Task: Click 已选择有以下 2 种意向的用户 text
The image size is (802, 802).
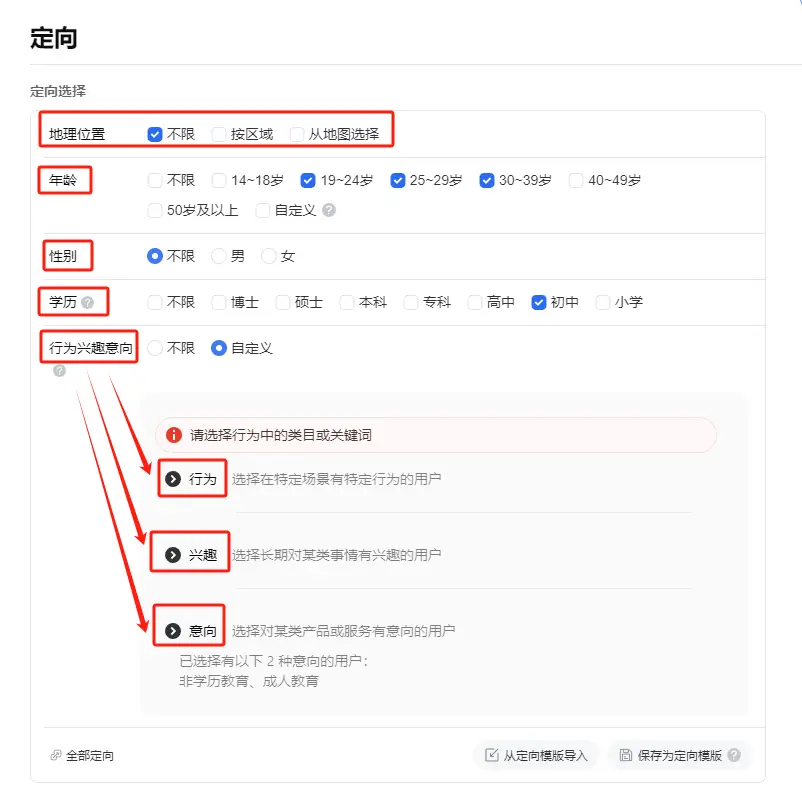Action: [x=273, y=661]
